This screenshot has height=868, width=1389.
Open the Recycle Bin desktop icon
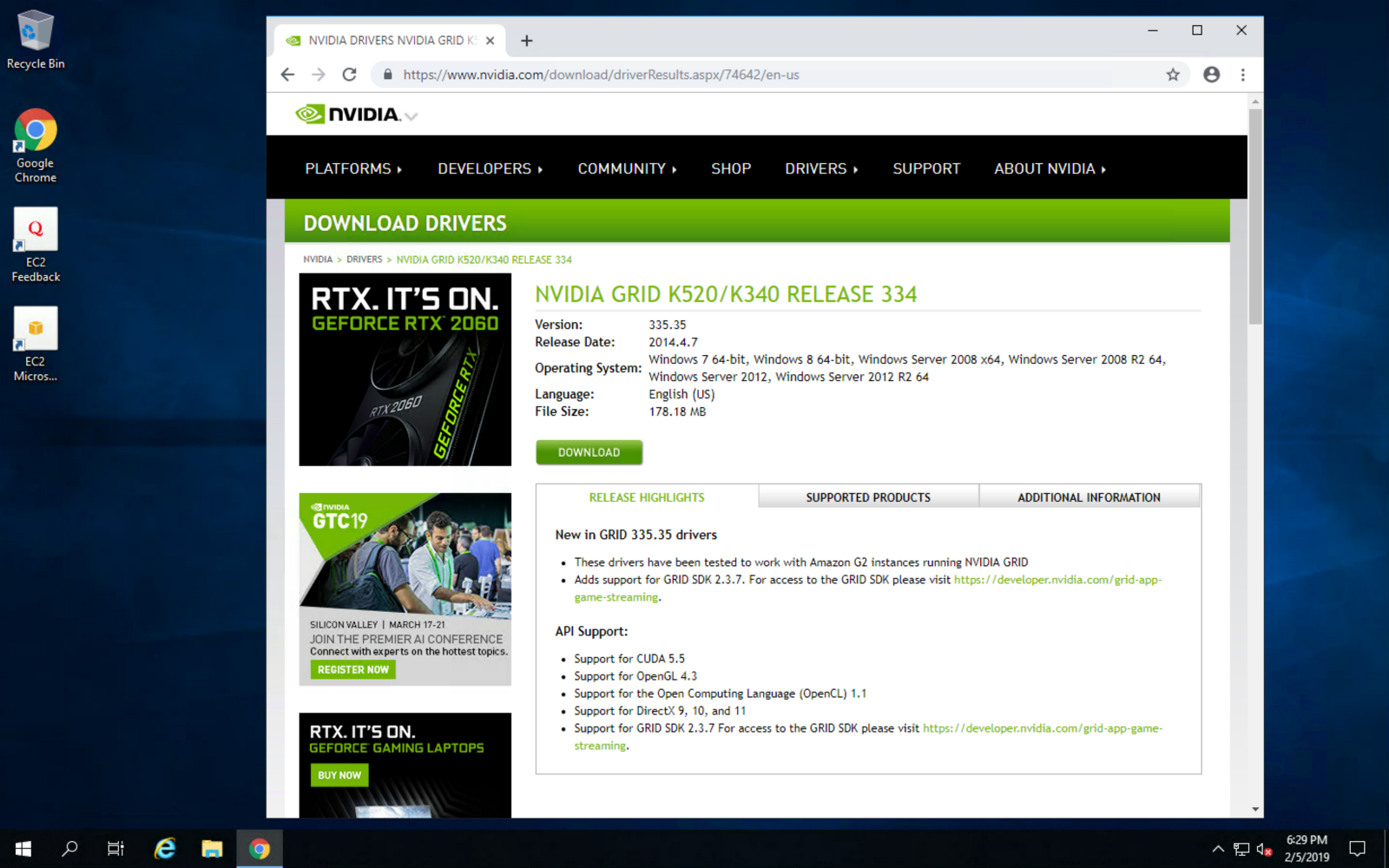click(x=36, y=40)
